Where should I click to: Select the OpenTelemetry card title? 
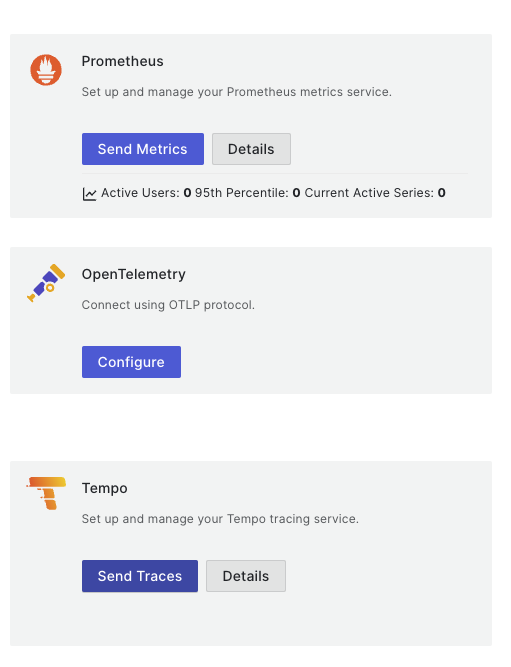pyautogui.click(x=134, y=274)
